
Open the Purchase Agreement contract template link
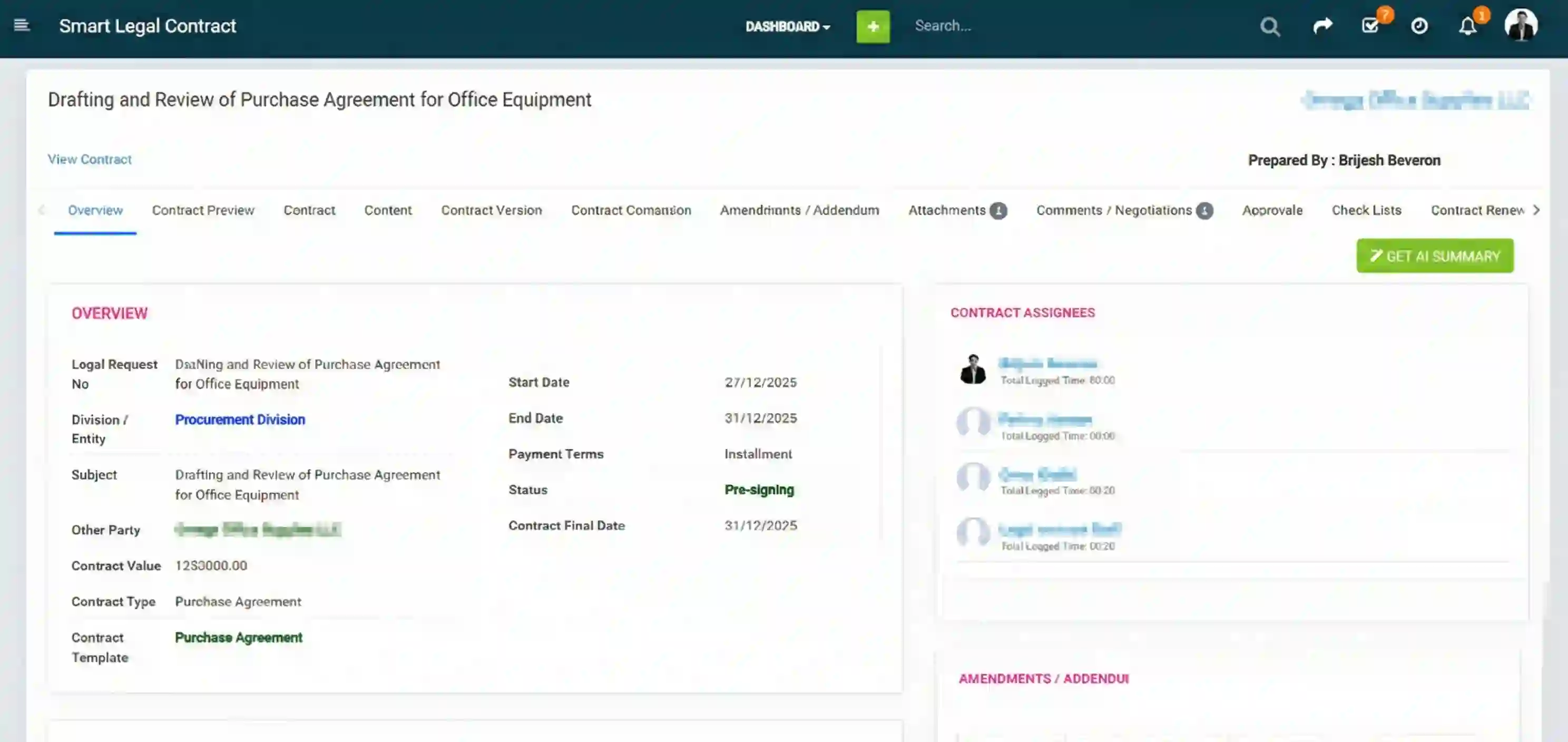tap(238, 637)
